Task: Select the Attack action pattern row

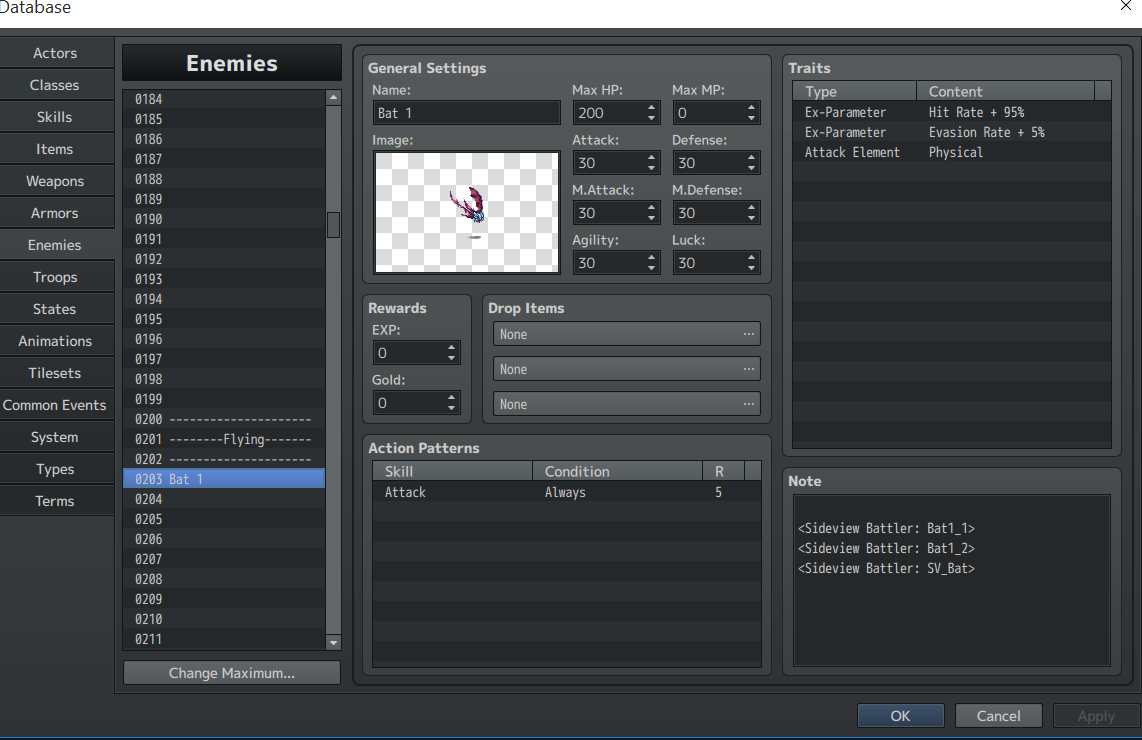Action: [x=566, y=492]
